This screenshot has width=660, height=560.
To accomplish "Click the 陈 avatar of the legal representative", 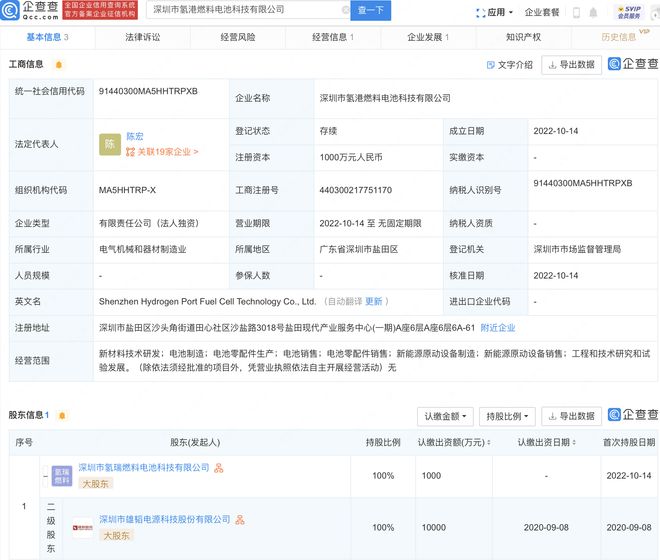I will (110, 144).
